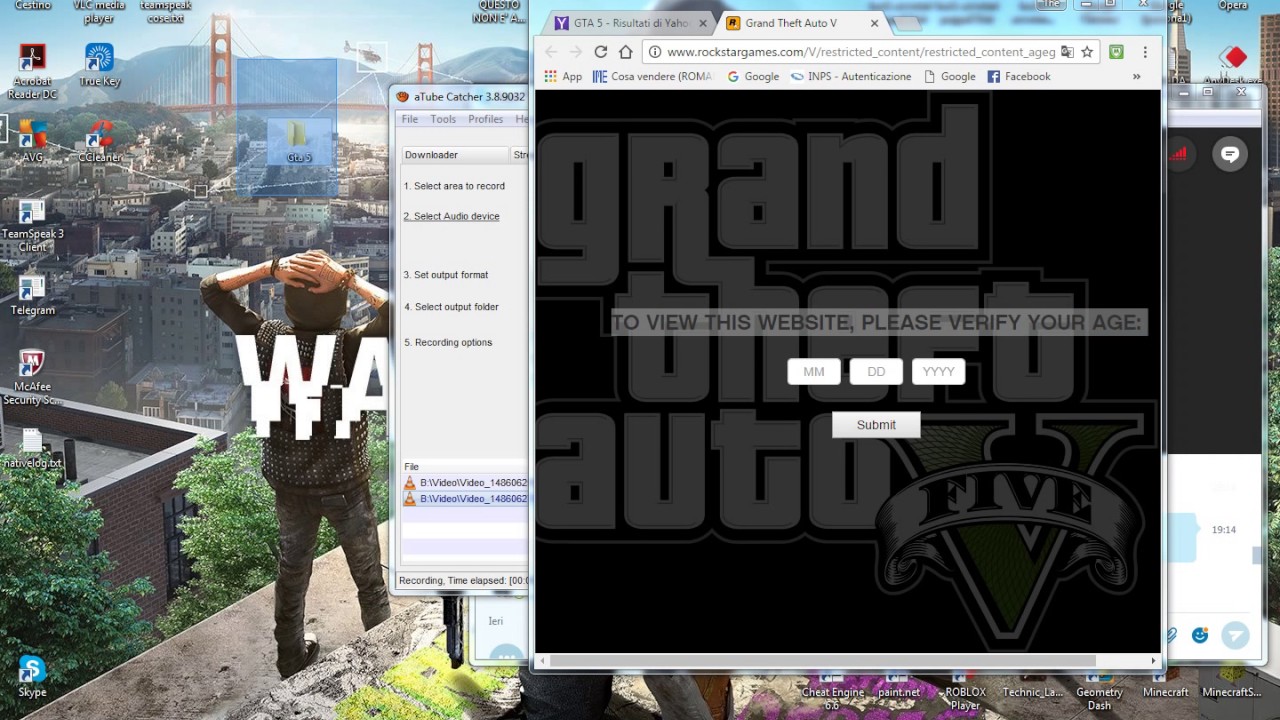Image resolution: width=1280 pixels, height=720 pixels.
Task: Click the Submit age button
Action: pyautogui.click(x=876, y=425)
